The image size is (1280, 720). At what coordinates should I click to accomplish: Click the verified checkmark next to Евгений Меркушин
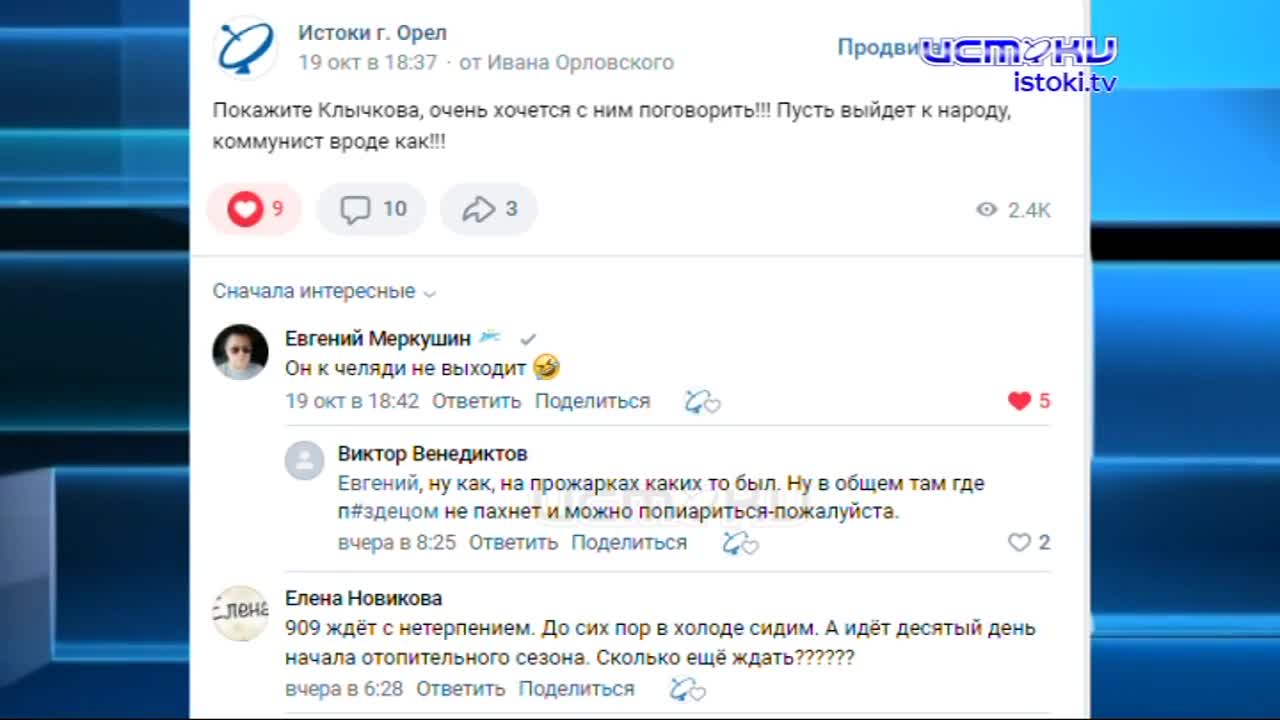click(x=527, y=338)
